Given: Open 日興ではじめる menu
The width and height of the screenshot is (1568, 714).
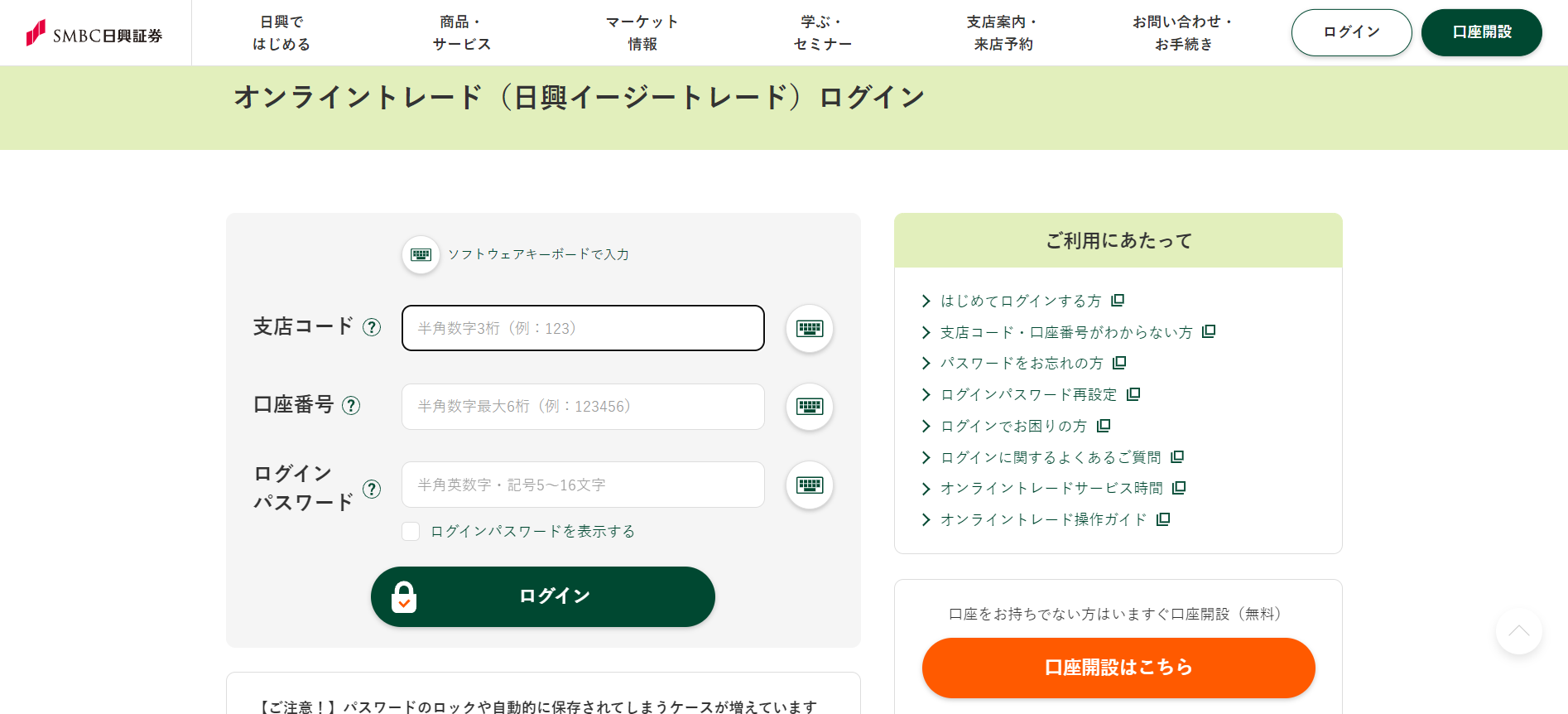Looking at the screenshot, I should coord(281,33).
